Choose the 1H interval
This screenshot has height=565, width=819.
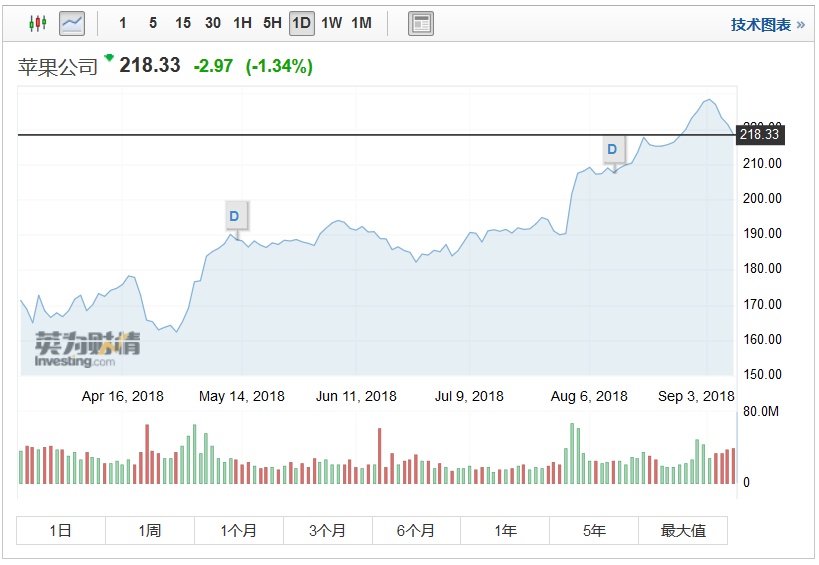pos(242,23)
